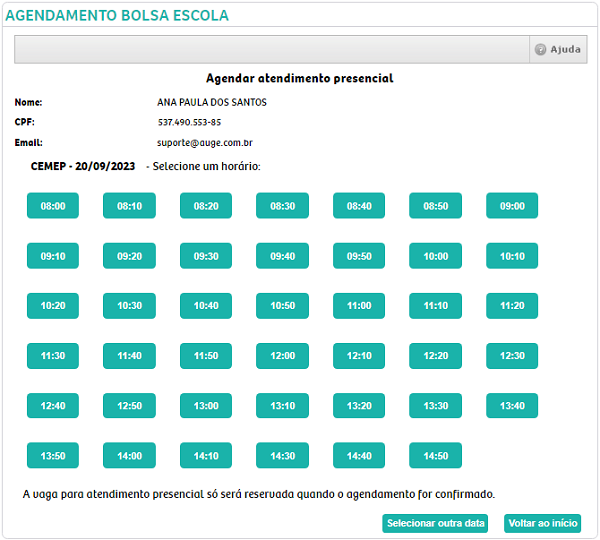Click the Ajuda help icon
The width and height of the screenshot is (600, 540).
[x=541, y=50]
